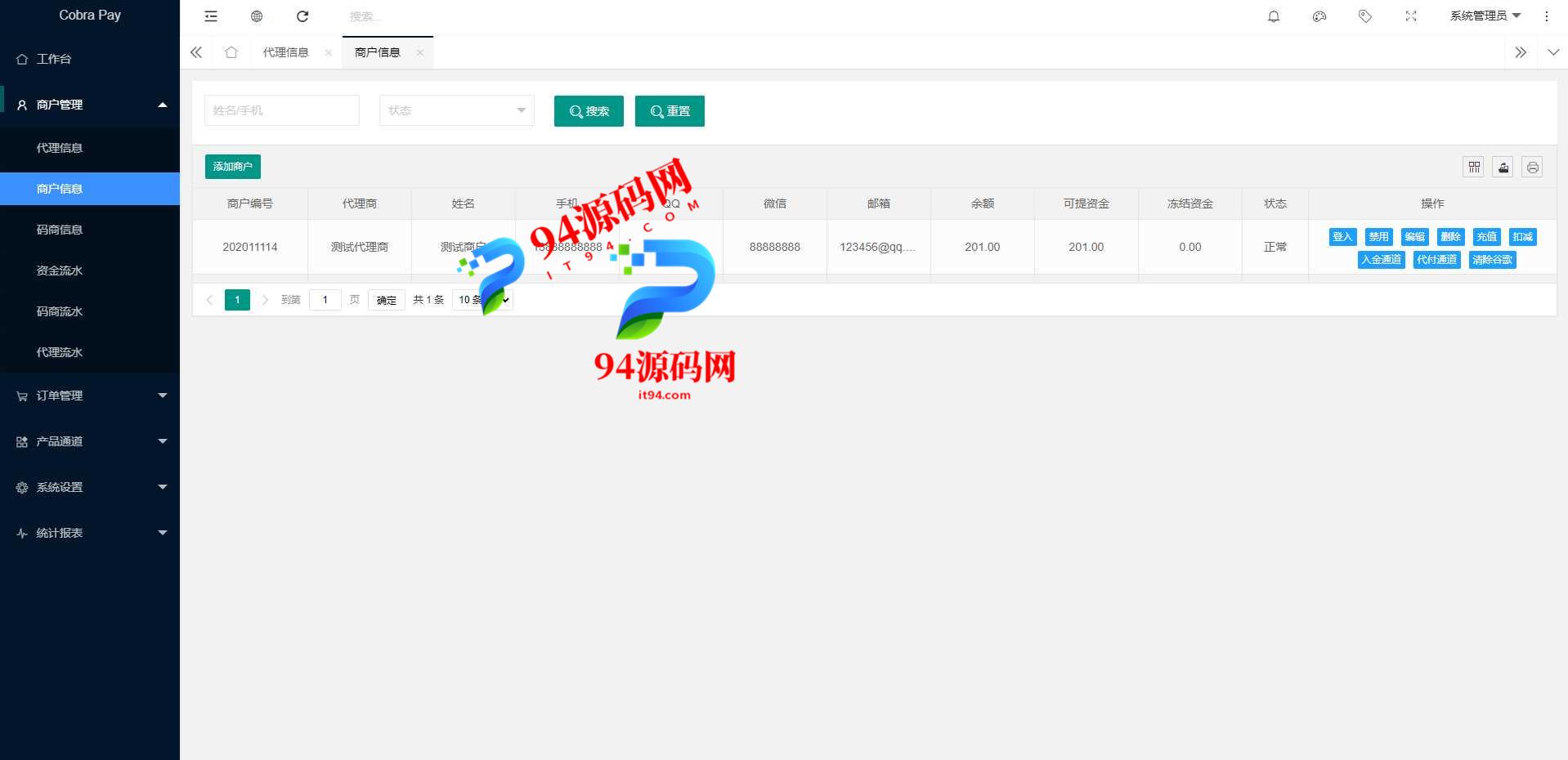Screen dimensions: 1568x760
Task: Expand the 产品通道 menu
Action: [90, 441]
